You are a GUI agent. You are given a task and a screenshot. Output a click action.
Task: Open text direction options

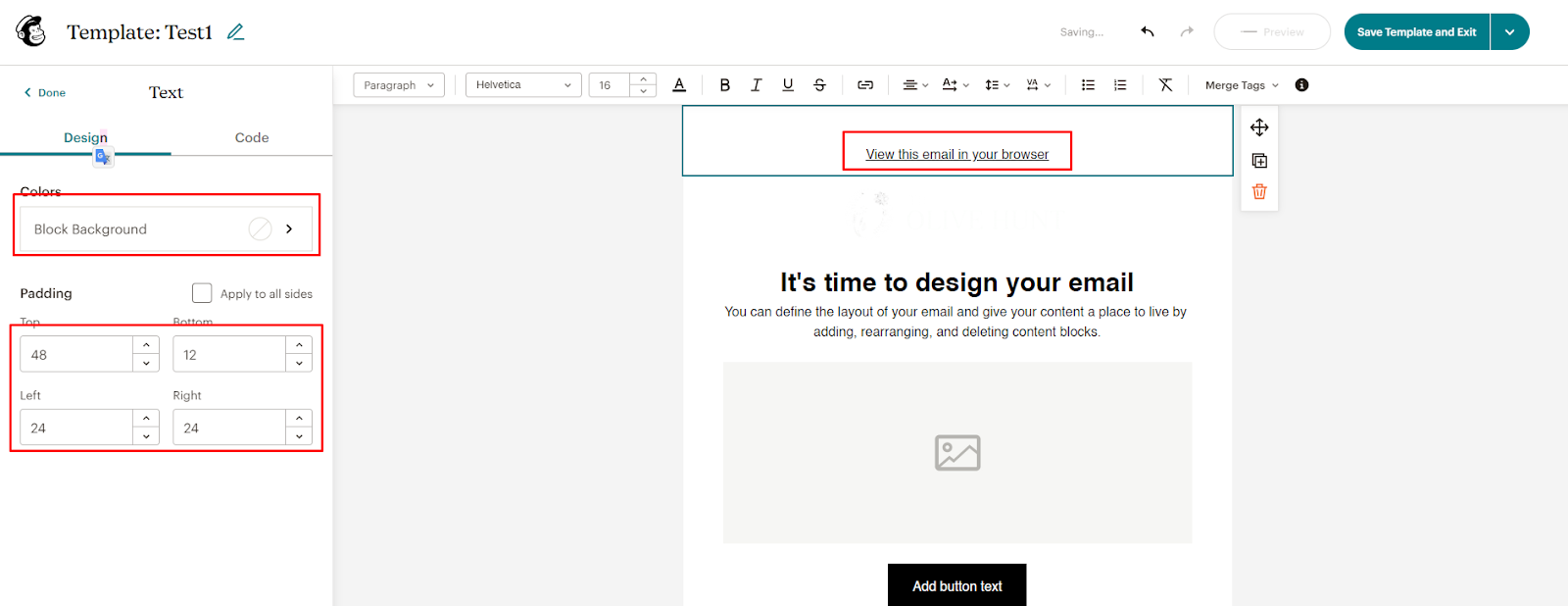(955, 85)
